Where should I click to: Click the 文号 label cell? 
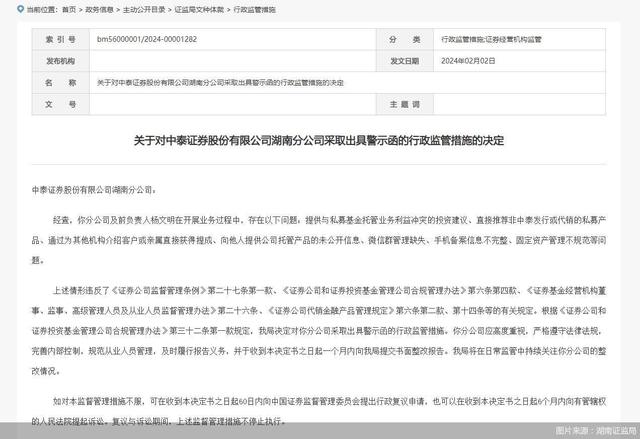pos(61,104)
